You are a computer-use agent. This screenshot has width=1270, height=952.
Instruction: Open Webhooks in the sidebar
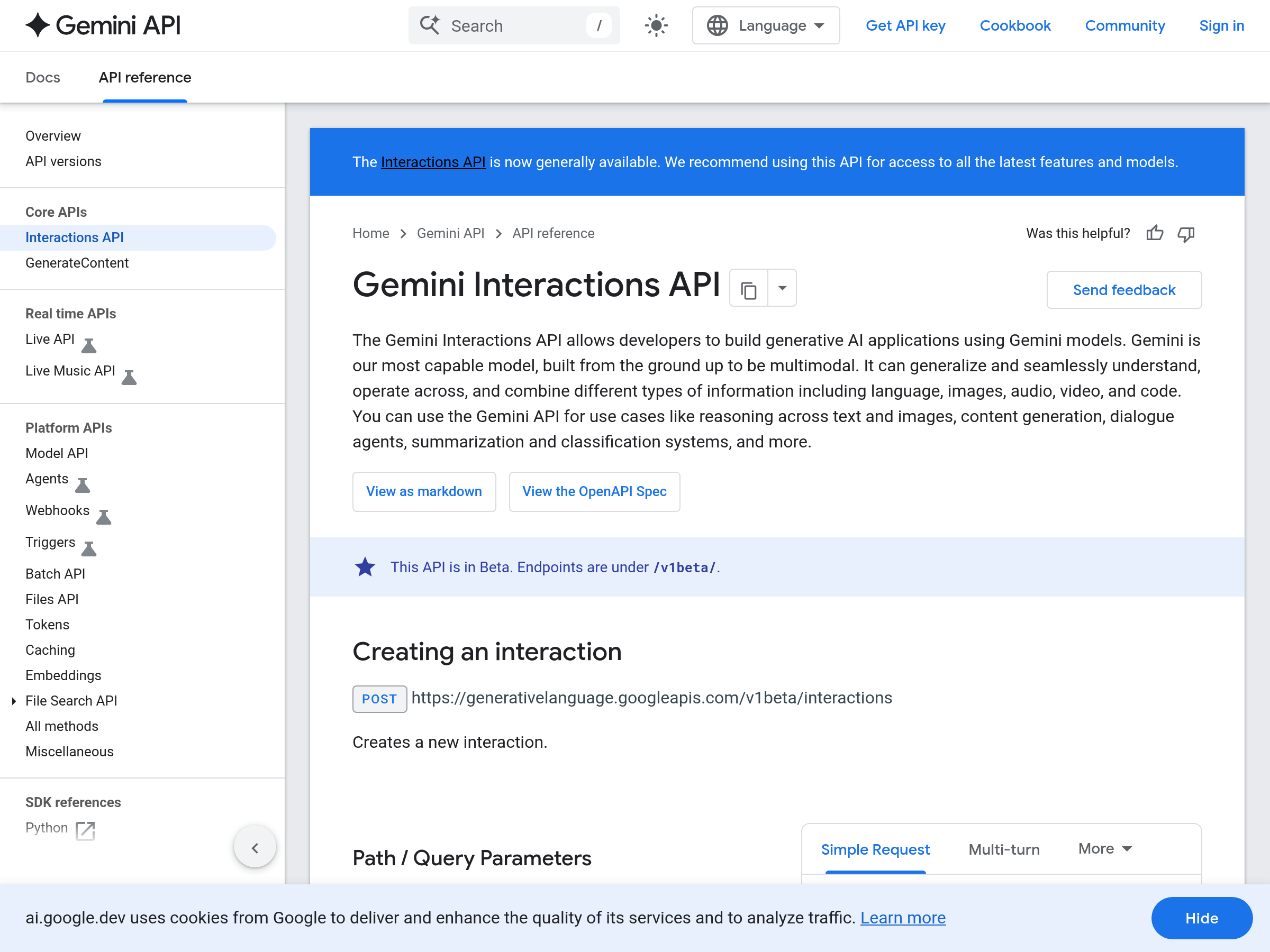tap(57, 510)
